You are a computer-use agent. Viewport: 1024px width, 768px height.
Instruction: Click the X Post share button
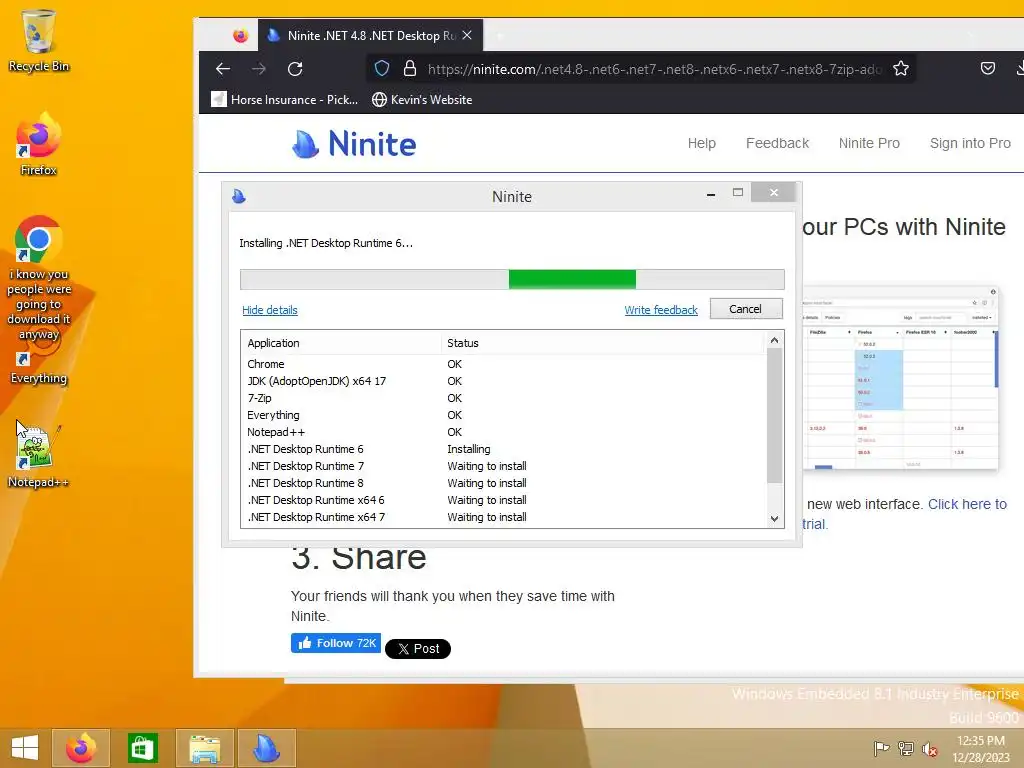[418, 648]
